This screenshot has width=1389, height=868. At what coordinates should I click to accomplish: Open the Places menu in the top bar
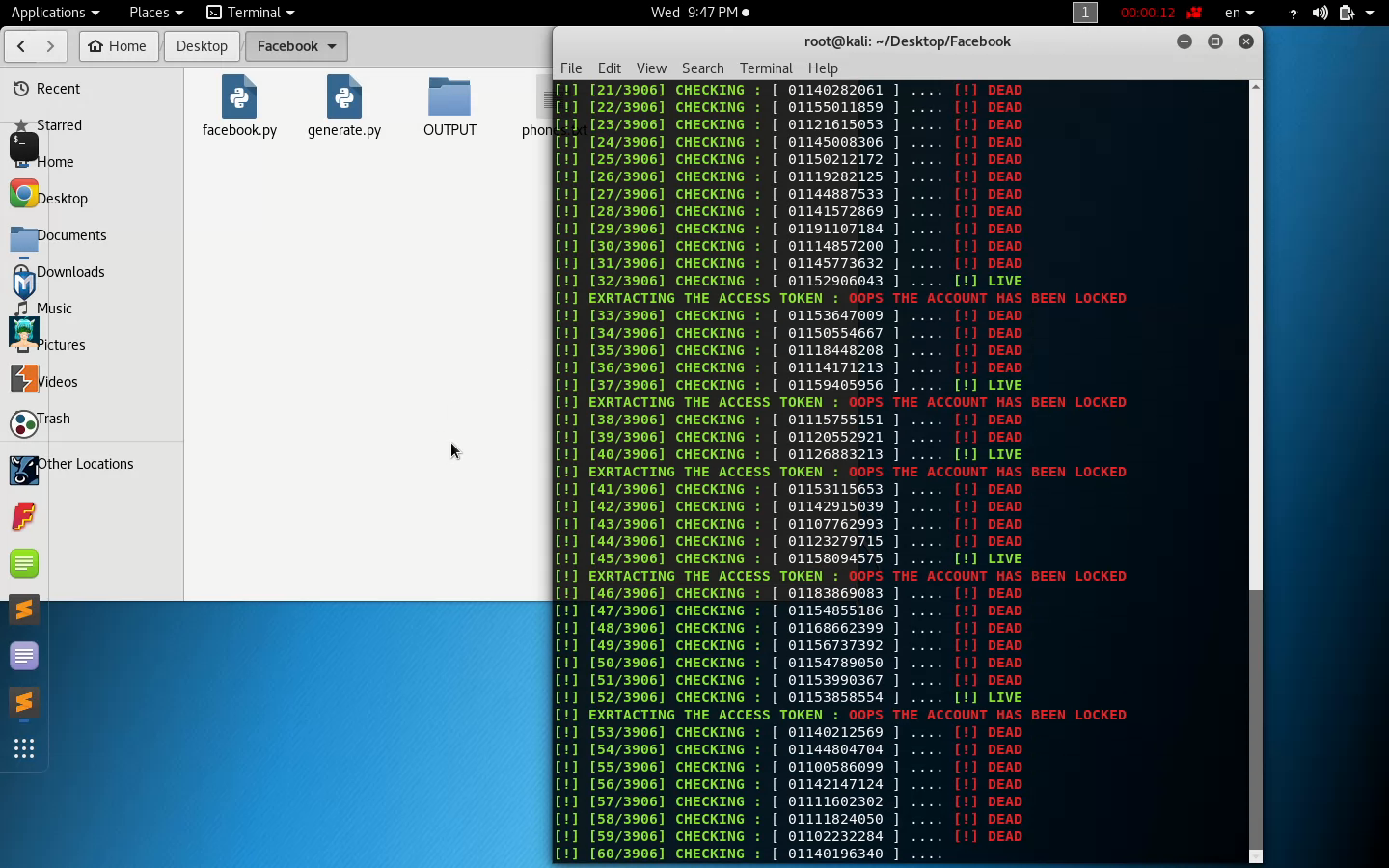pos(156,13)
